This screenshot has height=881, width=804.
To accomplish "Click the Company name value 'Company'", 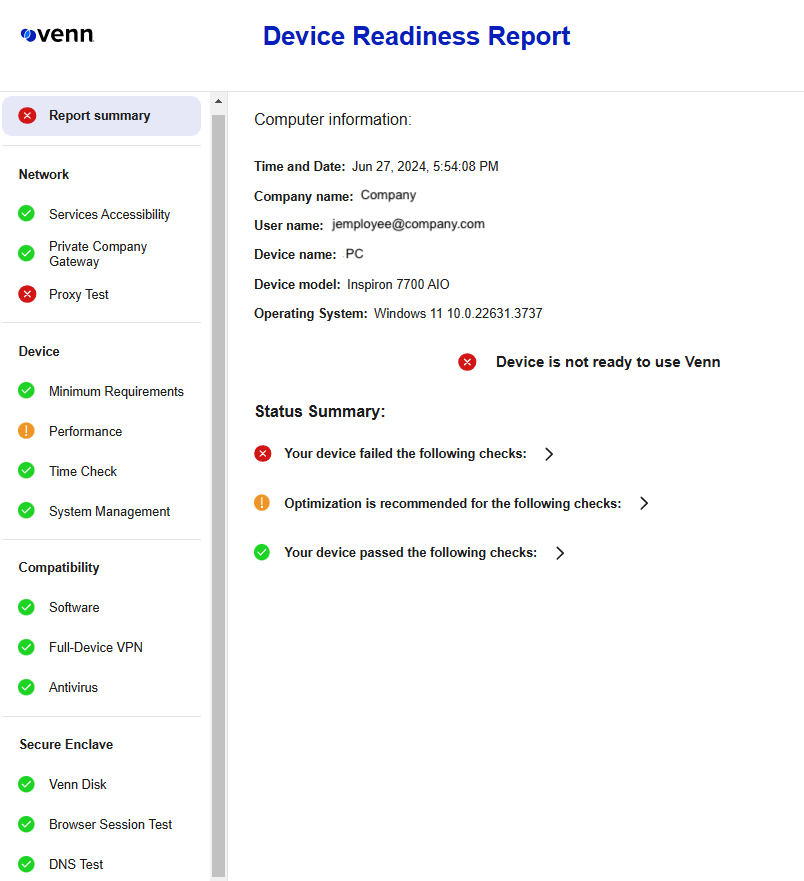I will coord(388,195).
